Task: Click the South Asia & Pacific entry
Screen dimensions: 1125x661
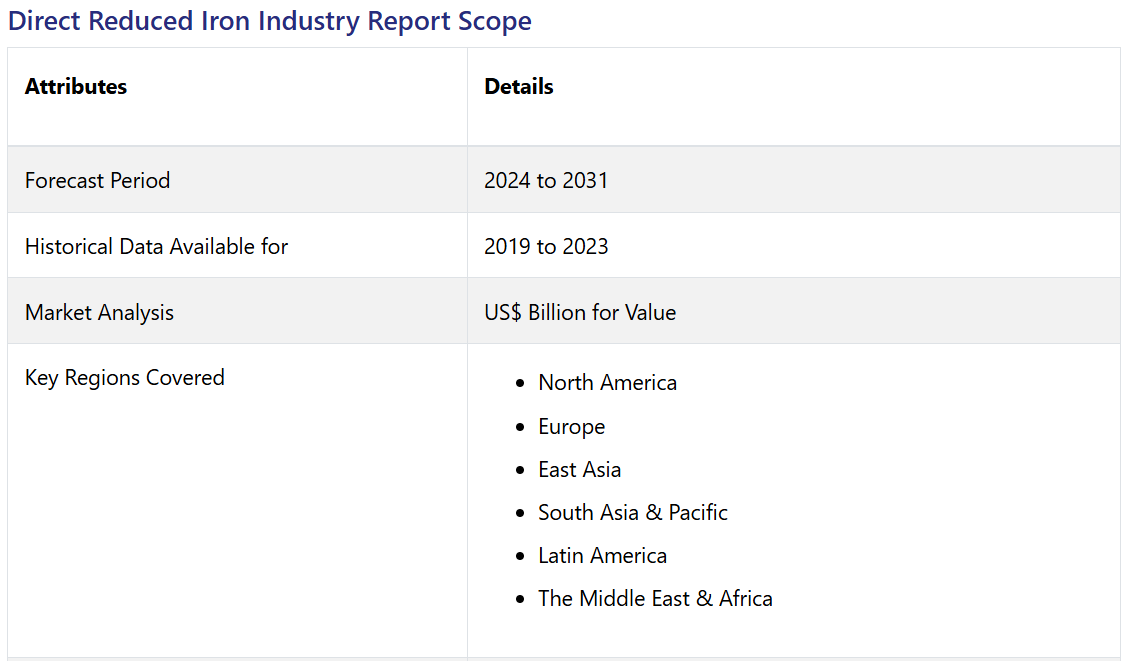Action: tap(632, 513)
